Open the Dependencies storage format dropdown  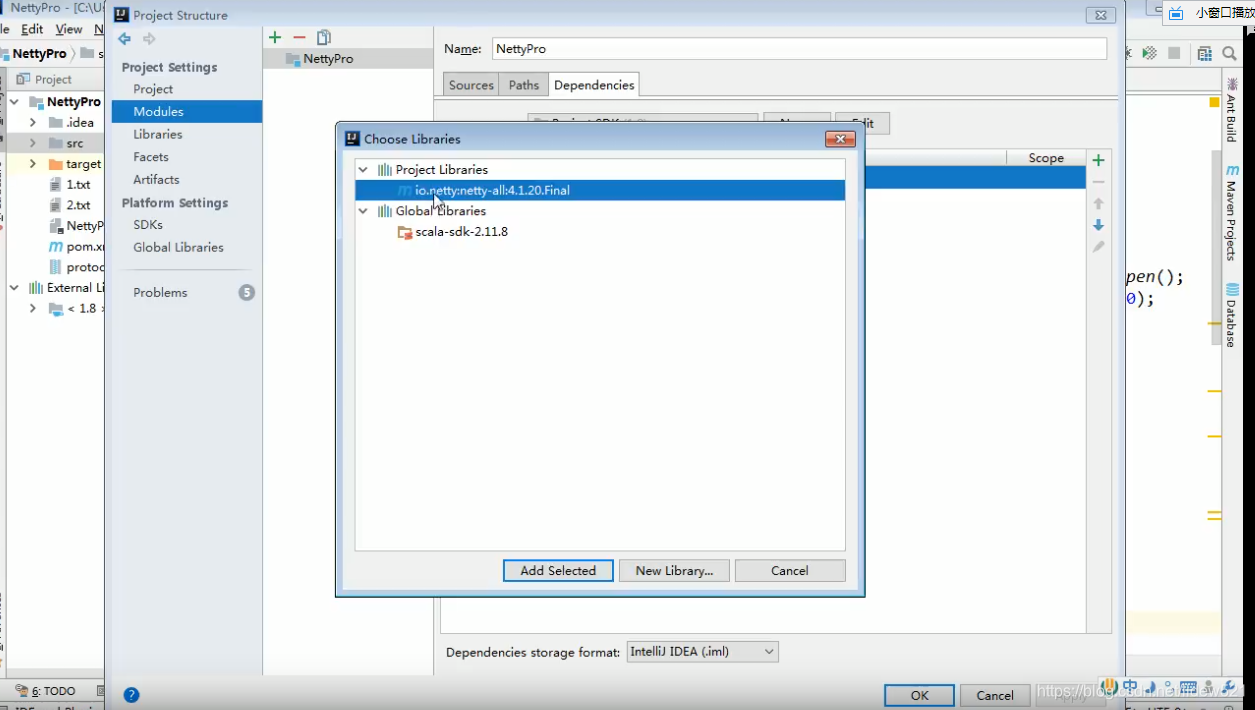pos(702,652)
